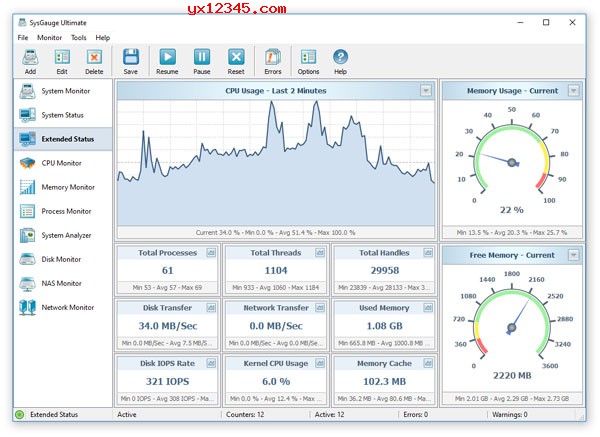Click the Reset toolbar icon
Image resolution: width=600 pixels, height=437 pixels.
236,57
